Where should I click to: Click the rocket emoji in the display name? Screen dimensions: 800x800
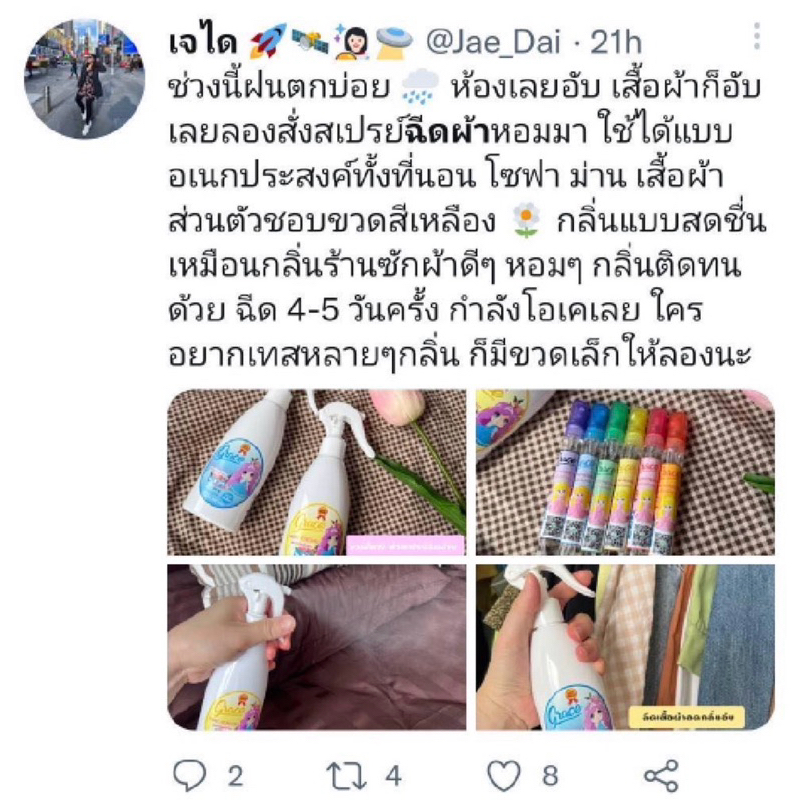(x=268, y=41)
